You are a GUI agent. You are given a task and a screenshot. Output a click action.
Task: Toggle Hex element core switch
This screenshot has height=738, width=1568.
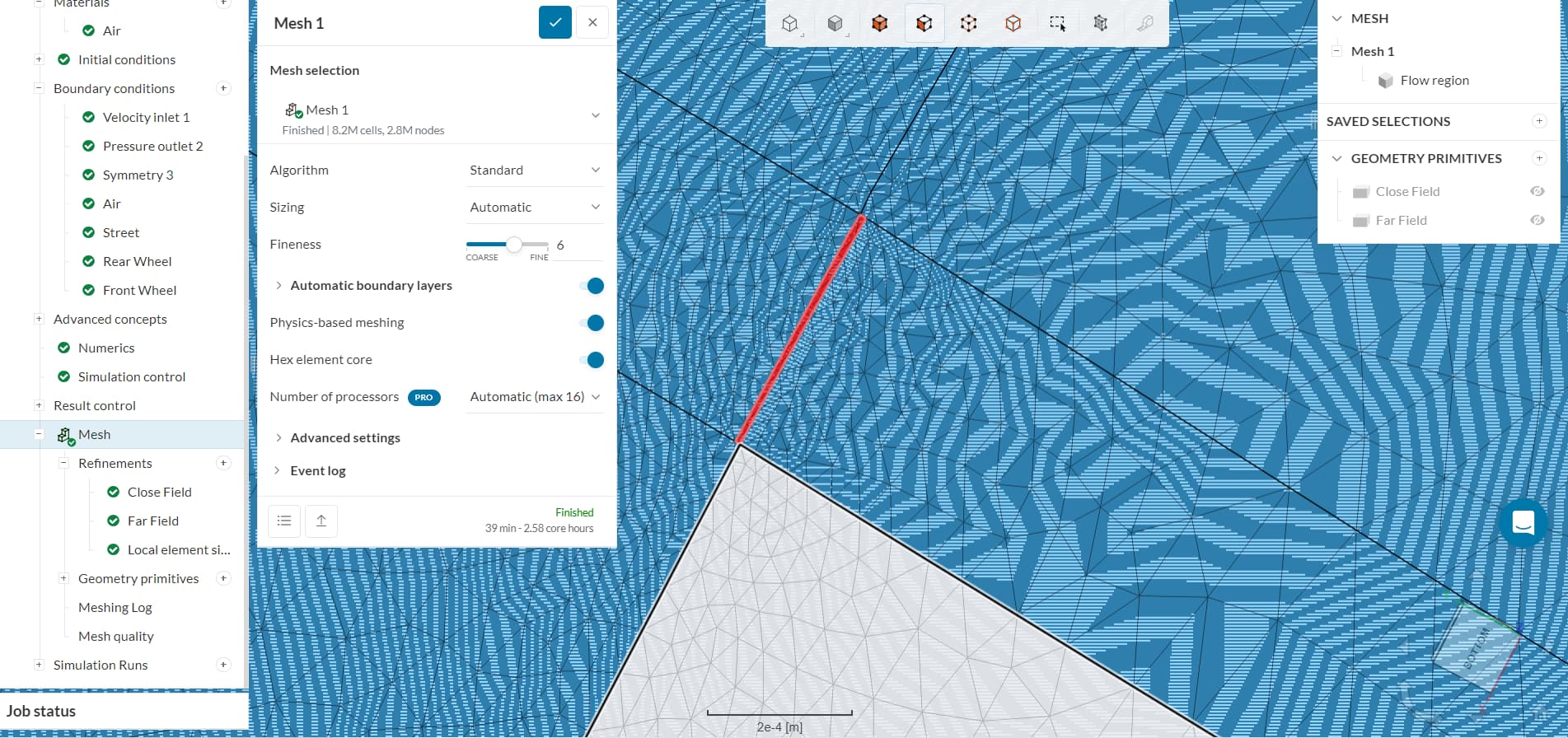pyautogui.click(x=592, y=360)
